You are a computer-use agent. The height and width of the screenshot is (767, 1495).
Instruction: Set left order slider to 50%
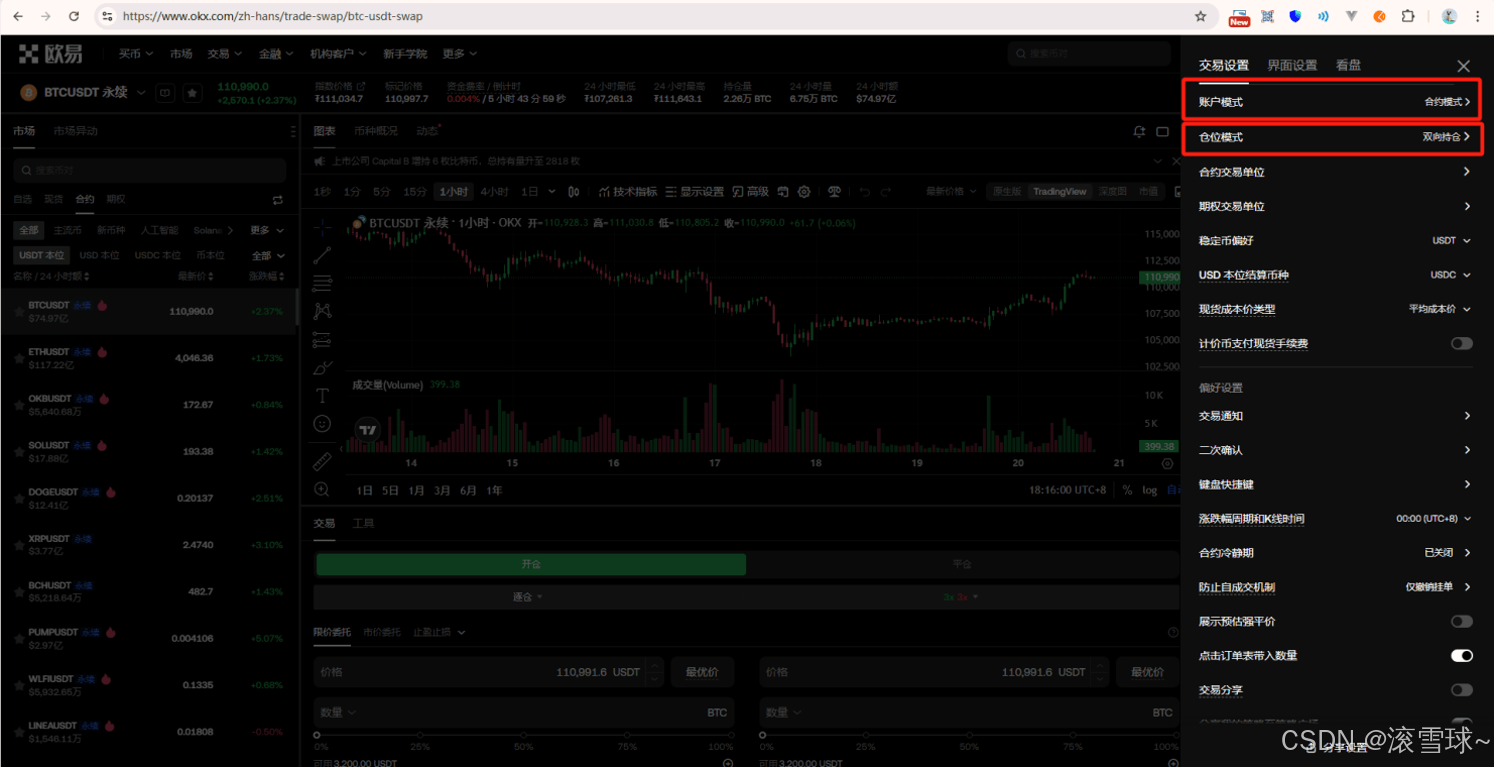(524, 735)
